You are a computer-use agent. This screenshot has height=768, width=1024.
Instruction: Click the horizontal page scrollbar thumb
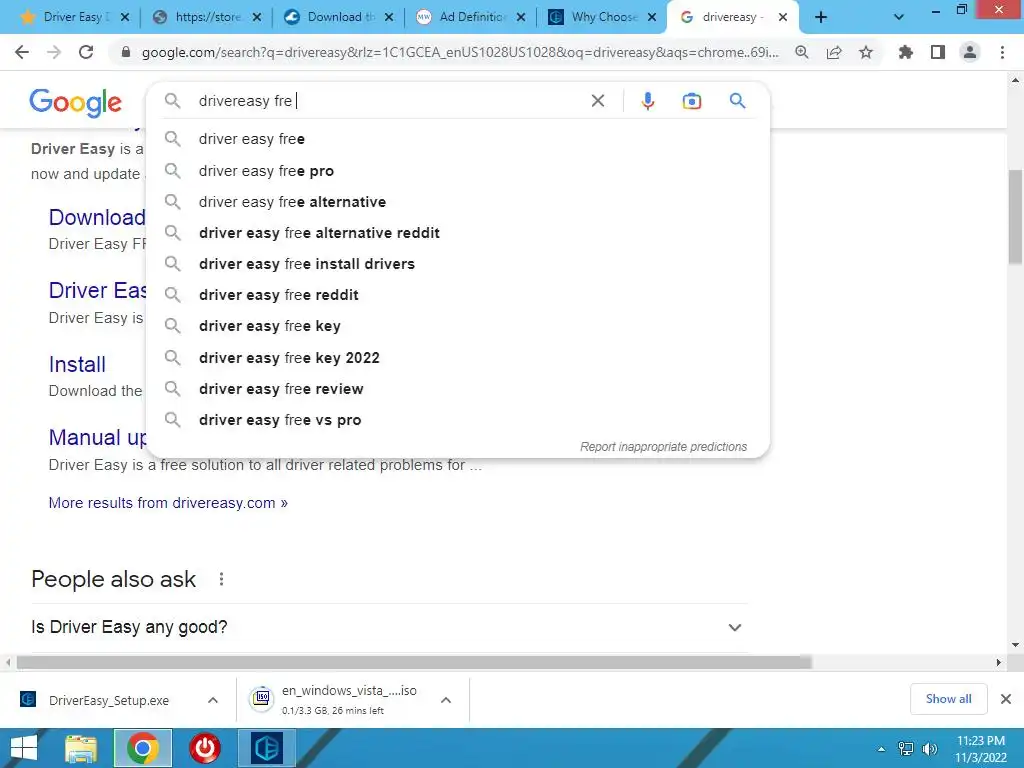[414, 662]
